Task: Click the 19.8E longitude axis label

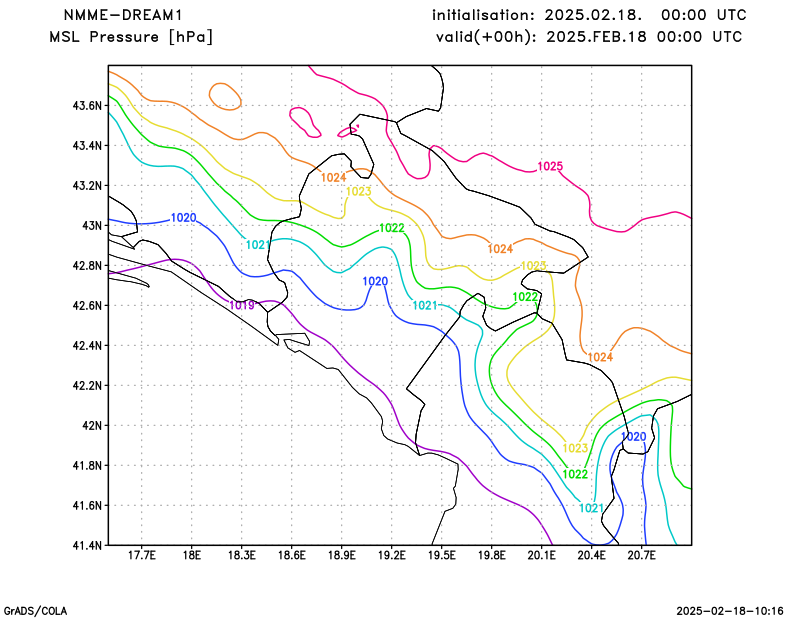Action: point(492,555)
